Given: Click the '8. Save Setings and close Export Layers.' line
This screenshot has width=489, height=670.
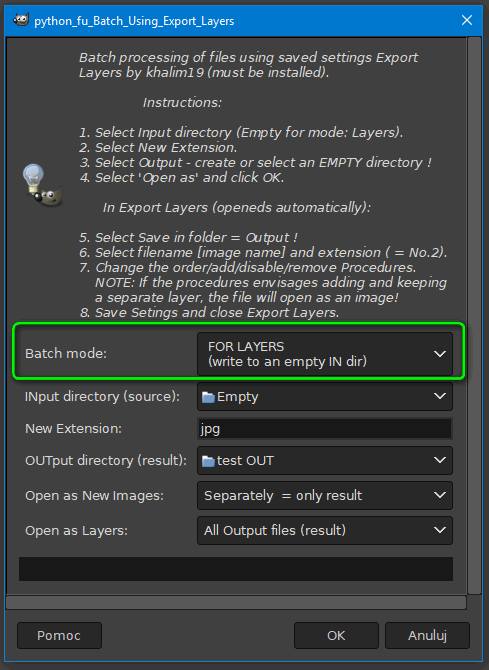Looking at the screenshot, I should (x=209, y=313).
